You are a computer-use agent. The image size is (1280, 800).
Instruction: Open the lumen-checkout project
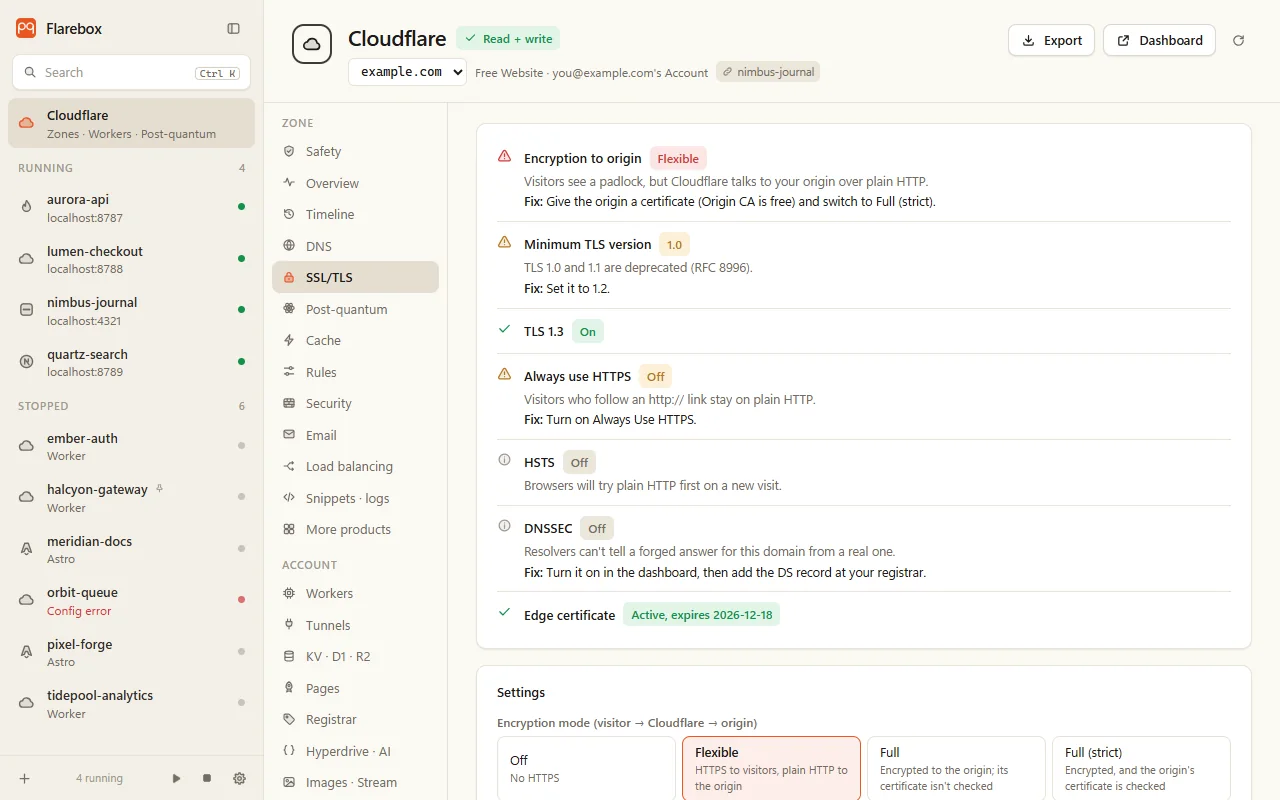coord(131,259)
